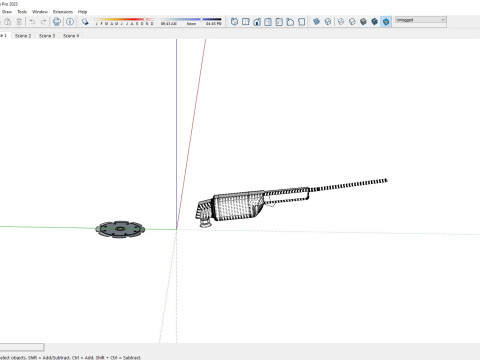Open the Draw menu
Viewport: 480px width, 360px height.
7,12
